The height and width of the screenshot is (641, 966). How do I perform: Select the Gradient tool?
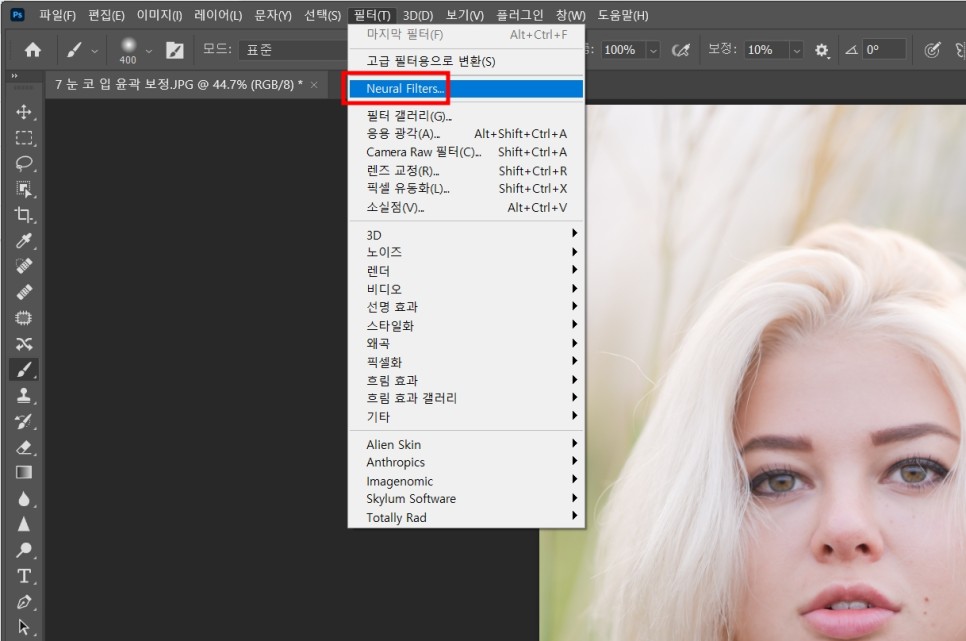pos(24,473)
